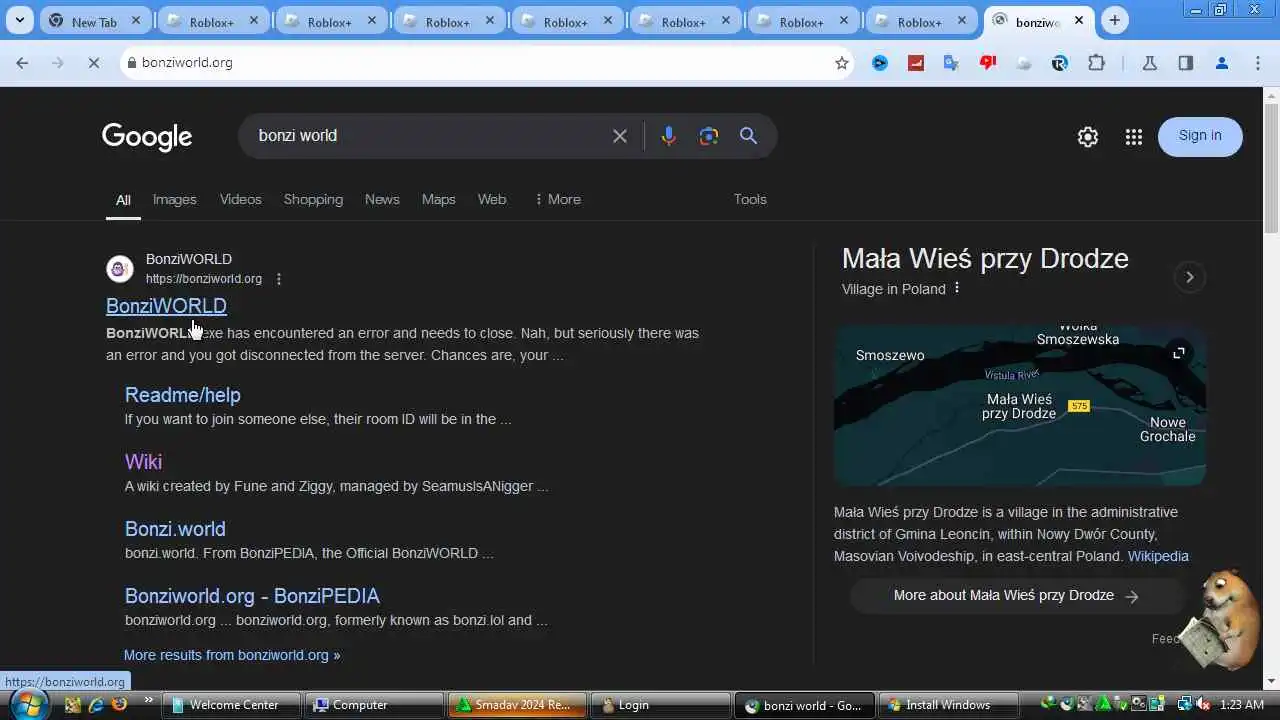Open Chrome Labs flask icon
This screenshot has height=720, width=1280.
(x=1149, y=63)
